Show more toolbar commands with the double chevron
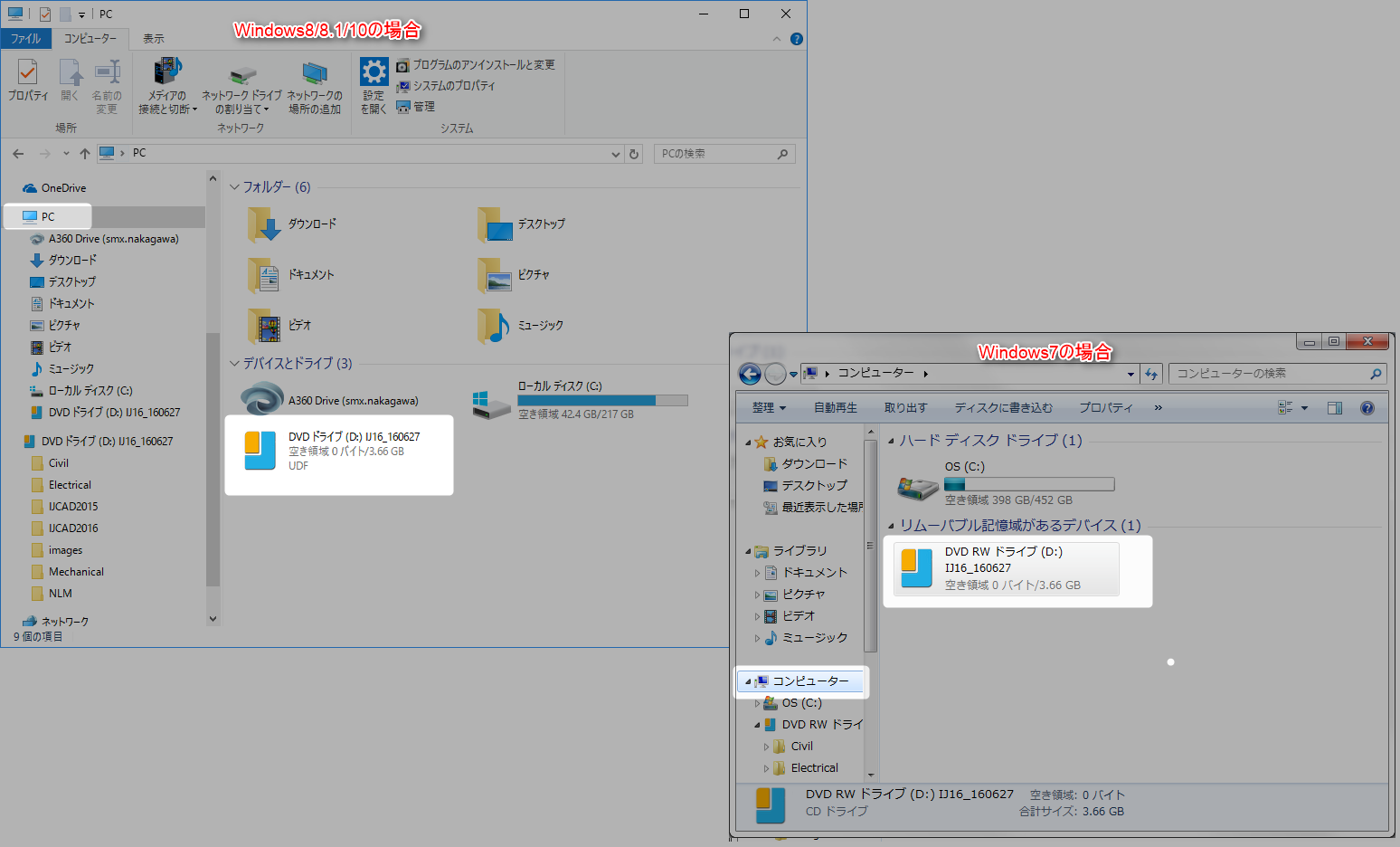This screenshot has width=1400, height=847. (1159, 408)
